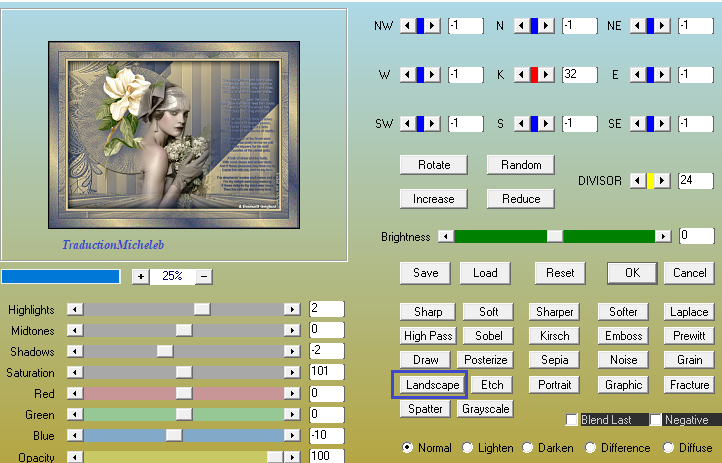Zoom out preview with minus button
This screenshot has height=463, width=722.
[204, 276]
